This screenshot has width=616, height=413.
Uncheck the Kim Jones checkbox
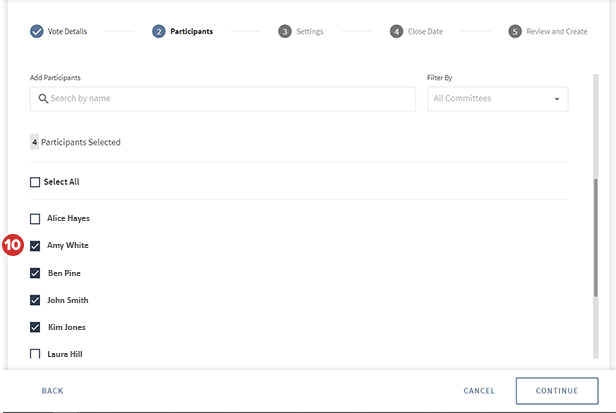coord(35,326)
